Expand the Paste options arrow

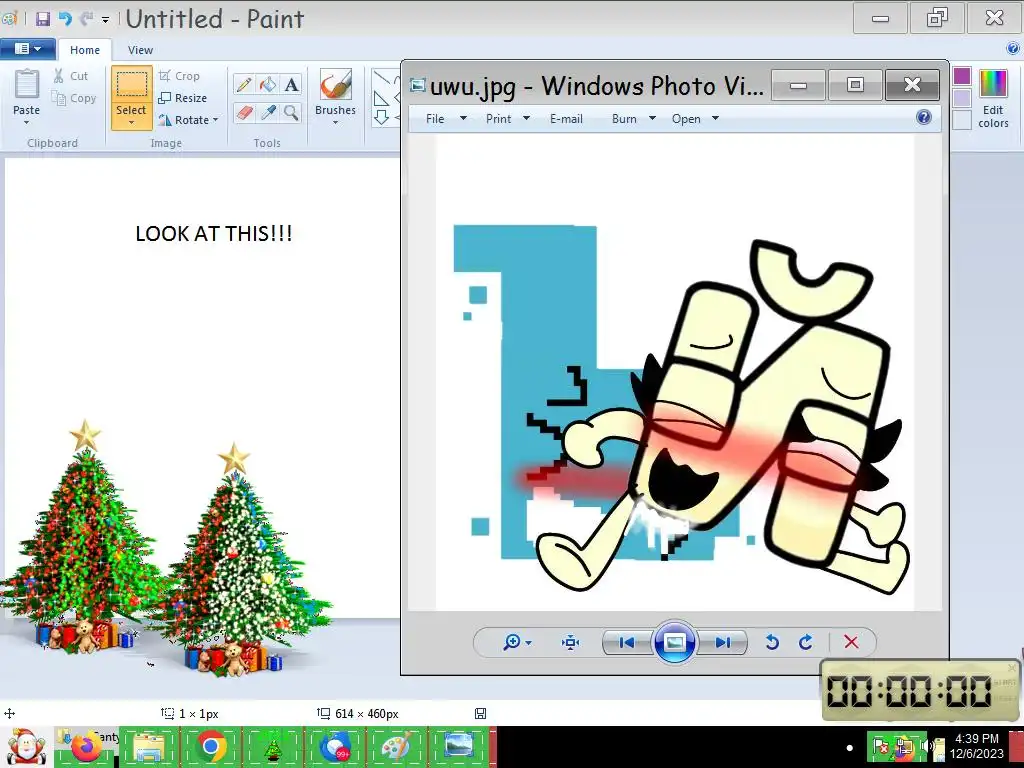(x=27, y=121)
